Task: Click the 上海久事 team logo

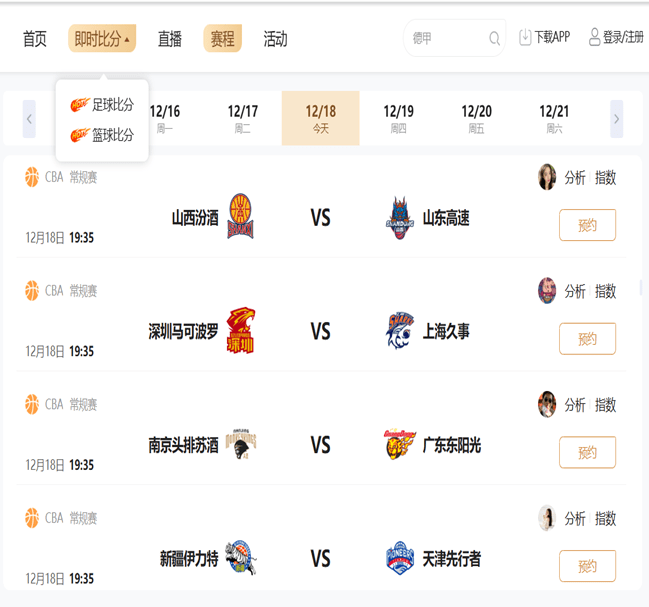Action: [399, 331]
